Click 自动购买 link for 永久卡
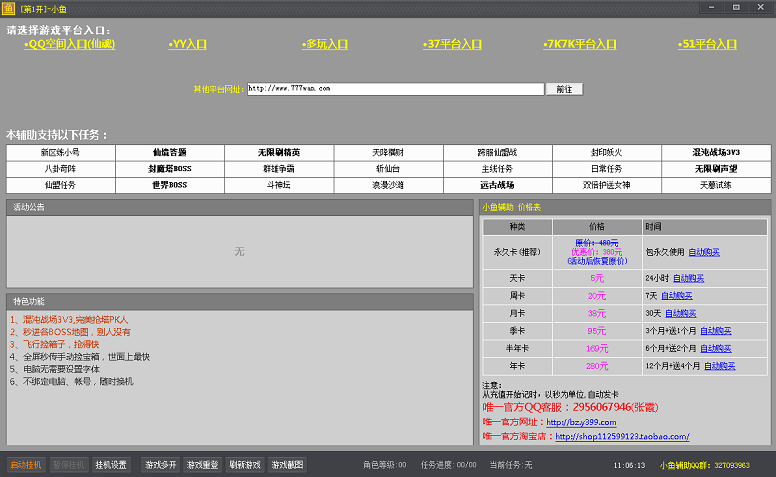 click(704, 252)
